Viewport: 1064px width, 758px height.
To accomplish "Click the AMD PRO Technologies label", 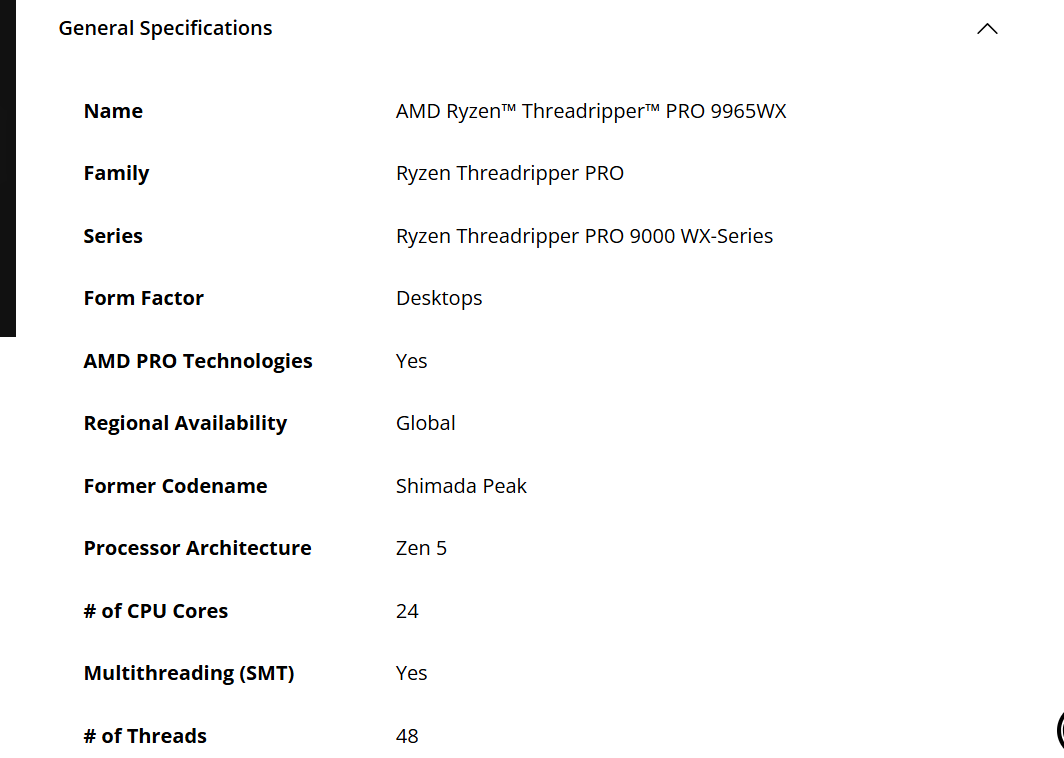I will point(198,361).
